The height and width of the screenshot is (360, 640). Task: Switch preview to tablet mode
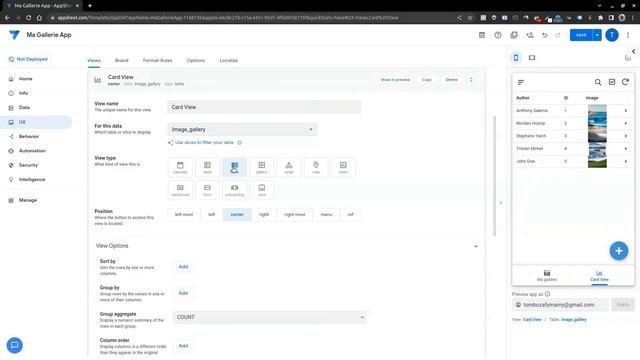[x=532, y=58]
